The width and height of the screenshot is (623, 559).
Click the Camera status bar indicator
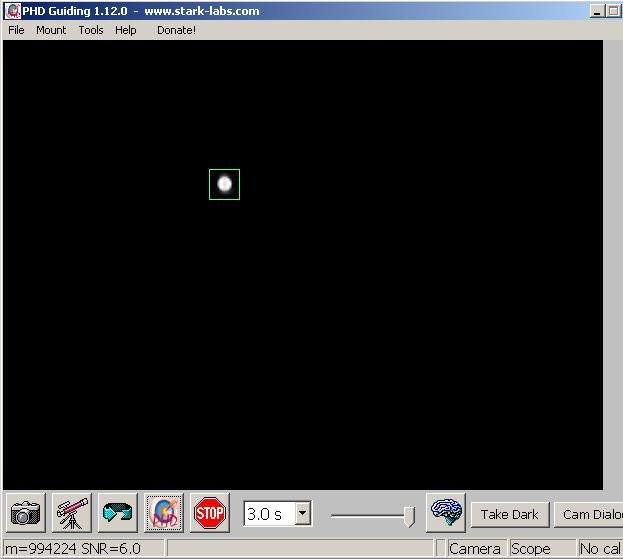pos(475,549)
